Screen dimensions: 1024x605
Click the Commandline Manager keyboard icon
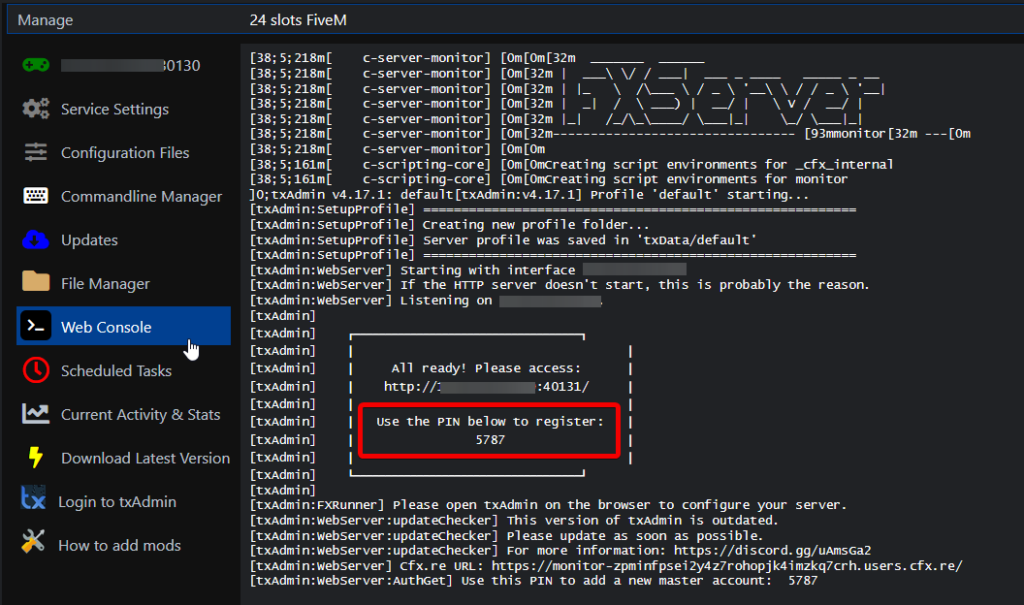[35, 196]
